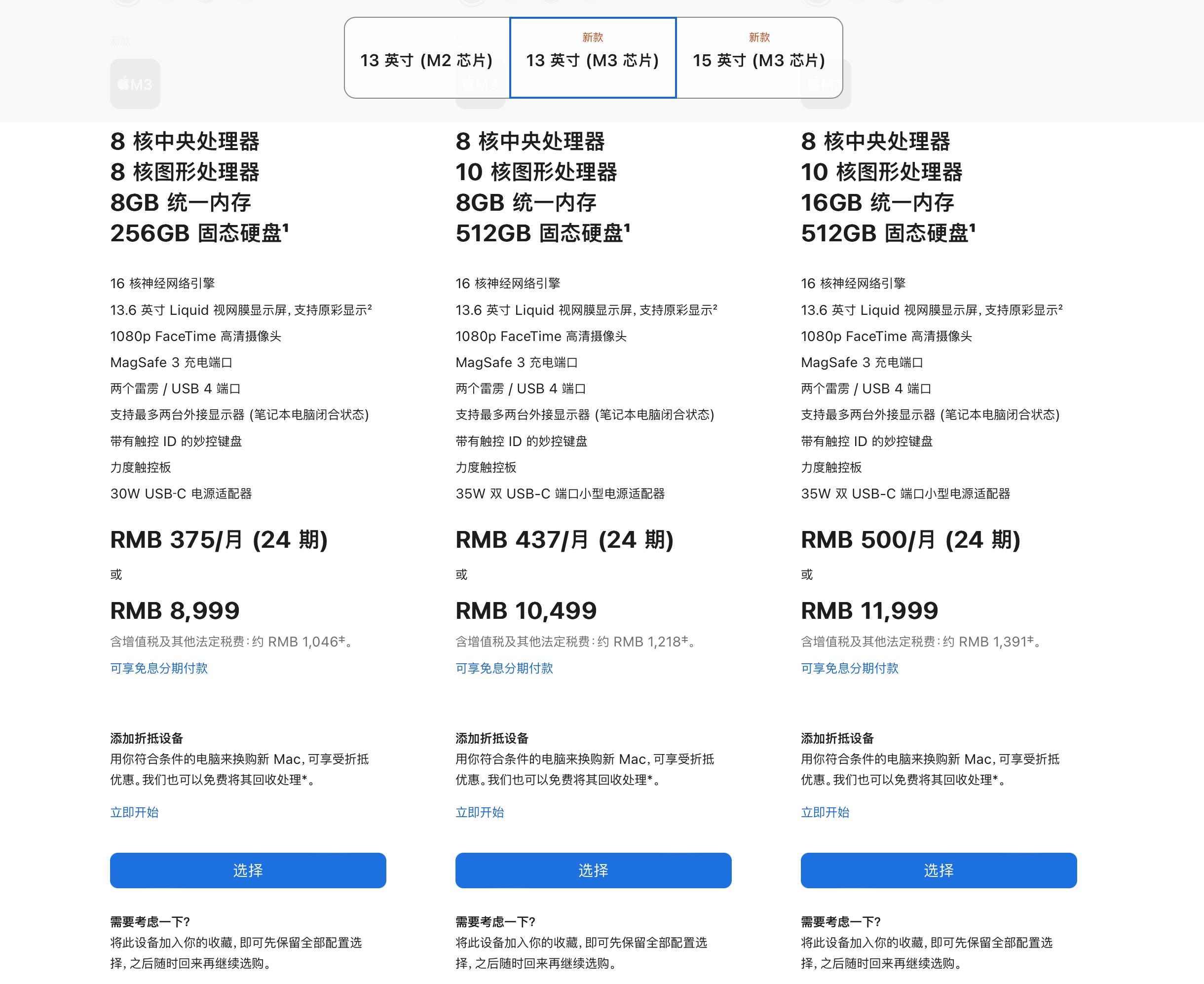Click 立即开始 trade-in link in middle column
This screenshot has width=1204, height=984.
480,812
